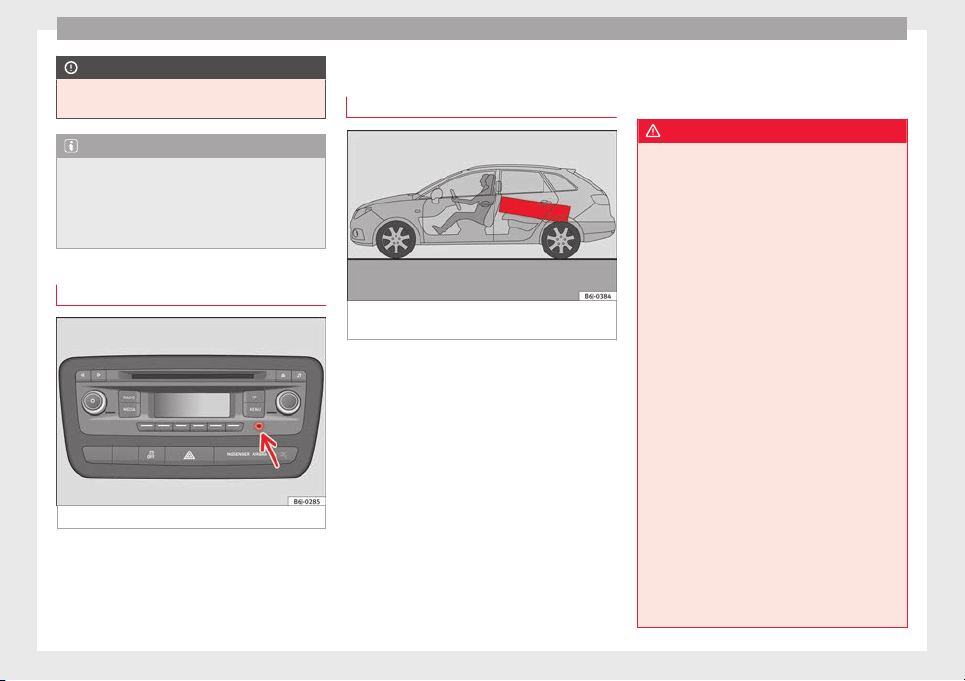Click the red warning triangle icon
965x681 pixels.
653,131
